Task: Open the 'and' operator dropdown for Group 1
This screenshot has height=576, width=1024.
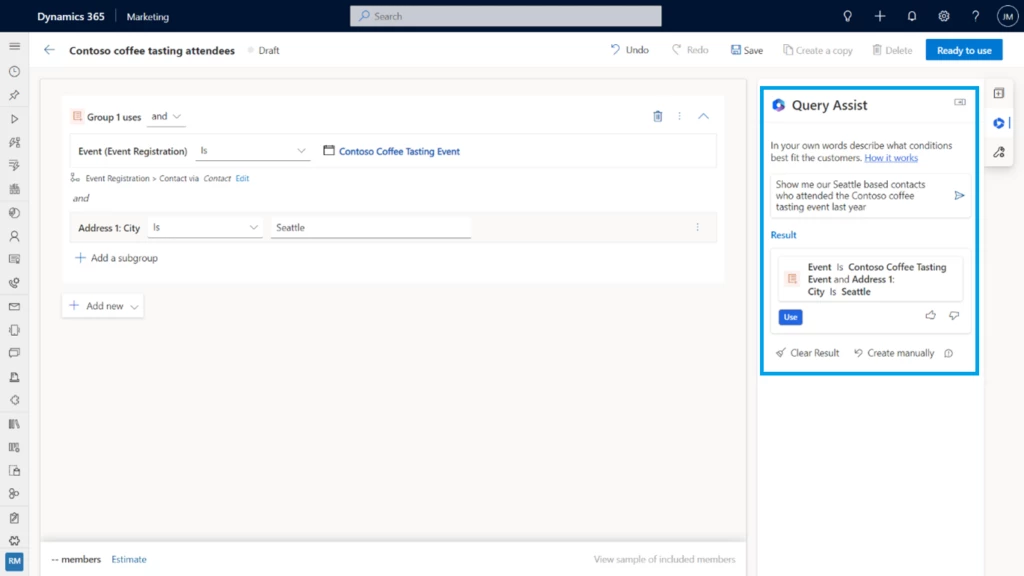Action: pos(167,116)
